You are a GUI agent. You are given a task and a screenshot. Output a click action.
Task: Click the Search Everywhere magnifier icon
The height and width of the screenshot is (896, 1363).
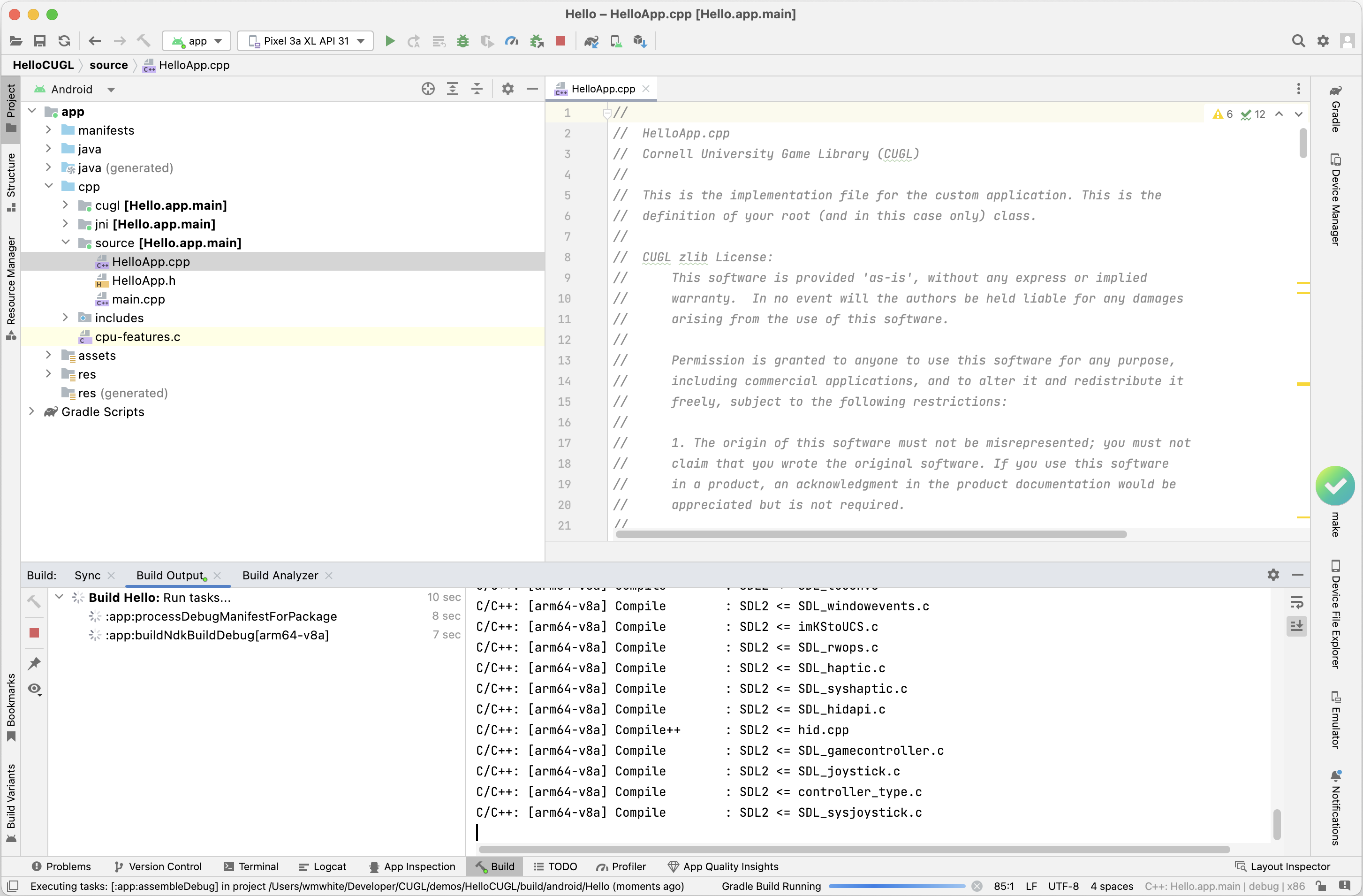1298,41
